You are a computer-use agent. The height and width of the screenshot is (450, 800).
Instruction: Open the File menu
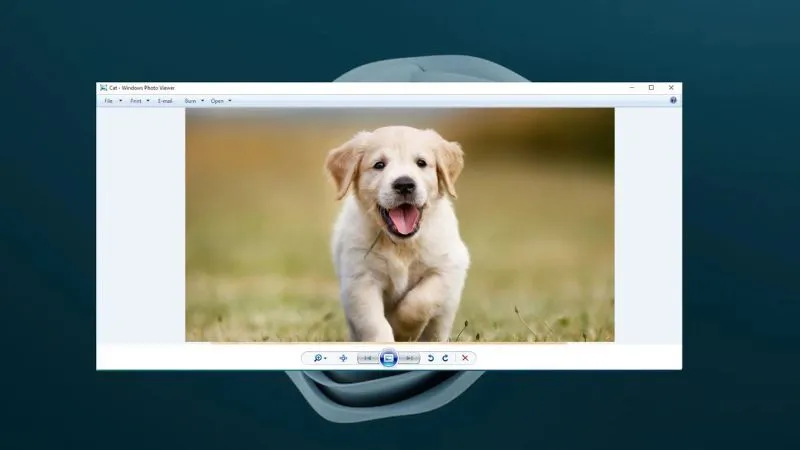[109, 101]
